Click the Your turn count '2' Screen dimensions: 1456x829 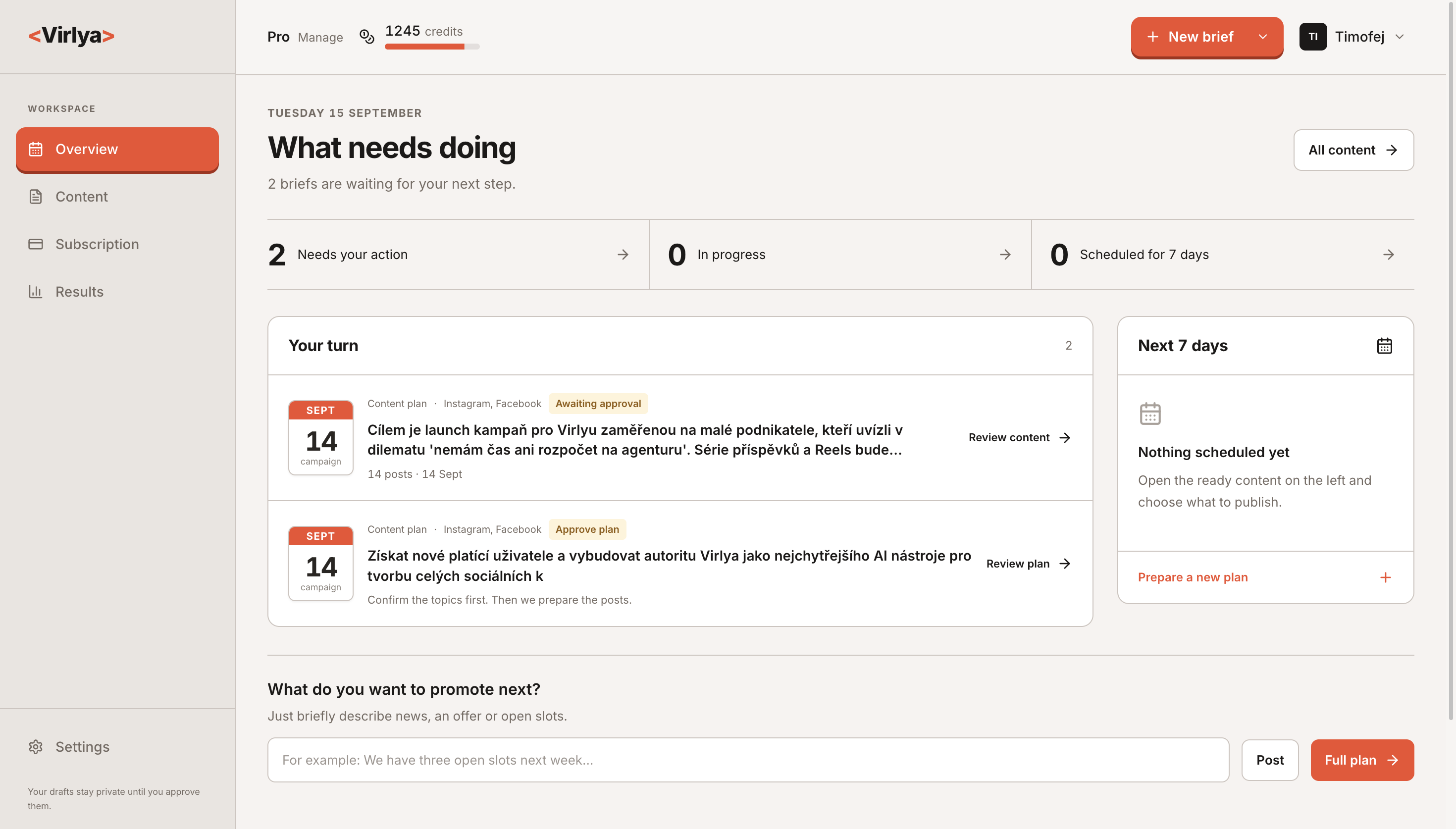point(1068,346)
